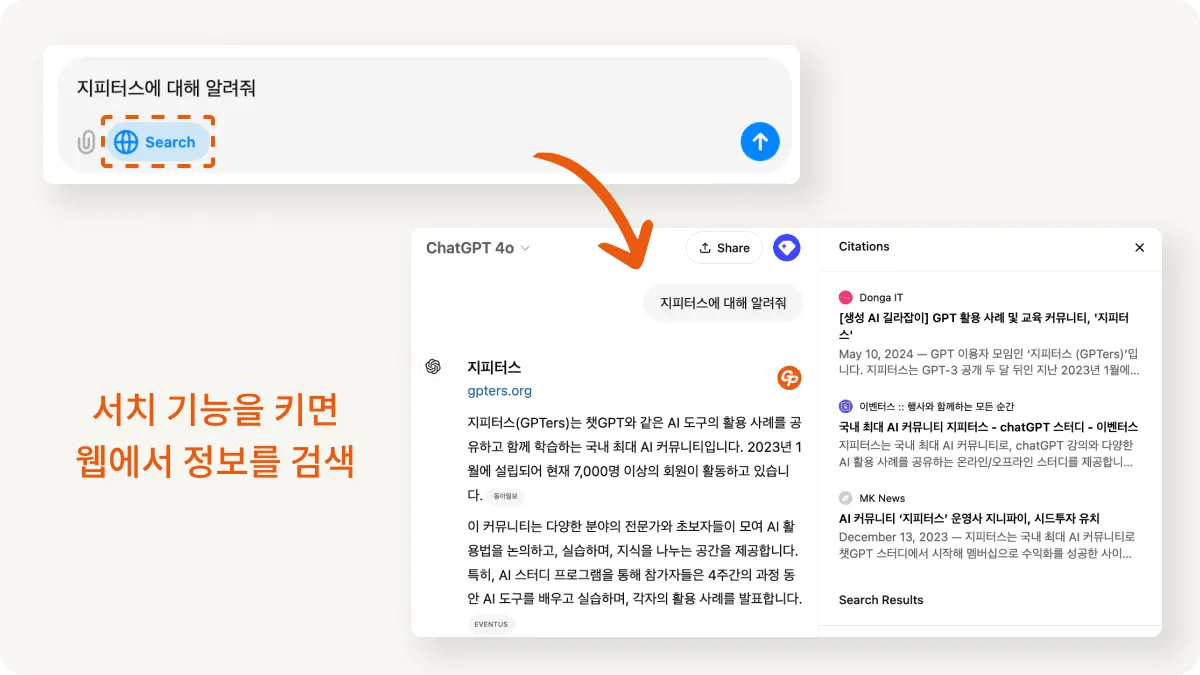Click the Donga IT source icon

tap(846, 298)
